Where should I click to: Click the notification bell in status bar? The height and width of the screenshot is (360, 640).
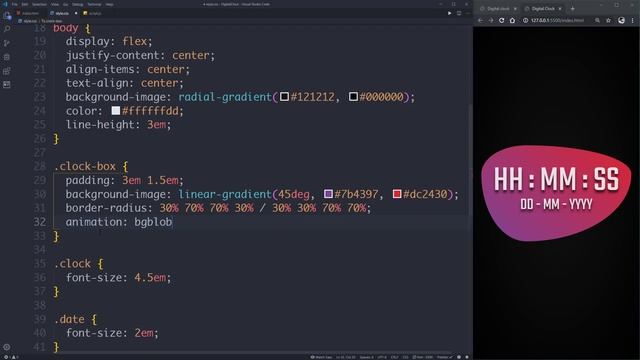(x=467, y=357)
